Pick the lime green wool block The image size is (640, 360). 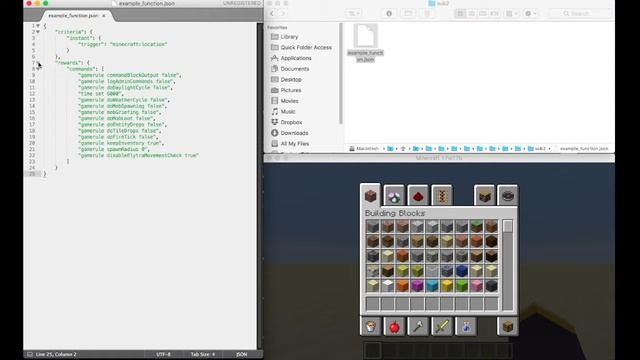point(462,285)
